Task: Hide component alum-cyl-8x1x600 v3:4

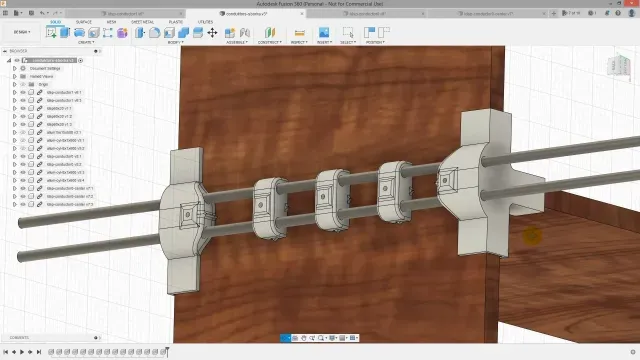Action: coord(23,180)
